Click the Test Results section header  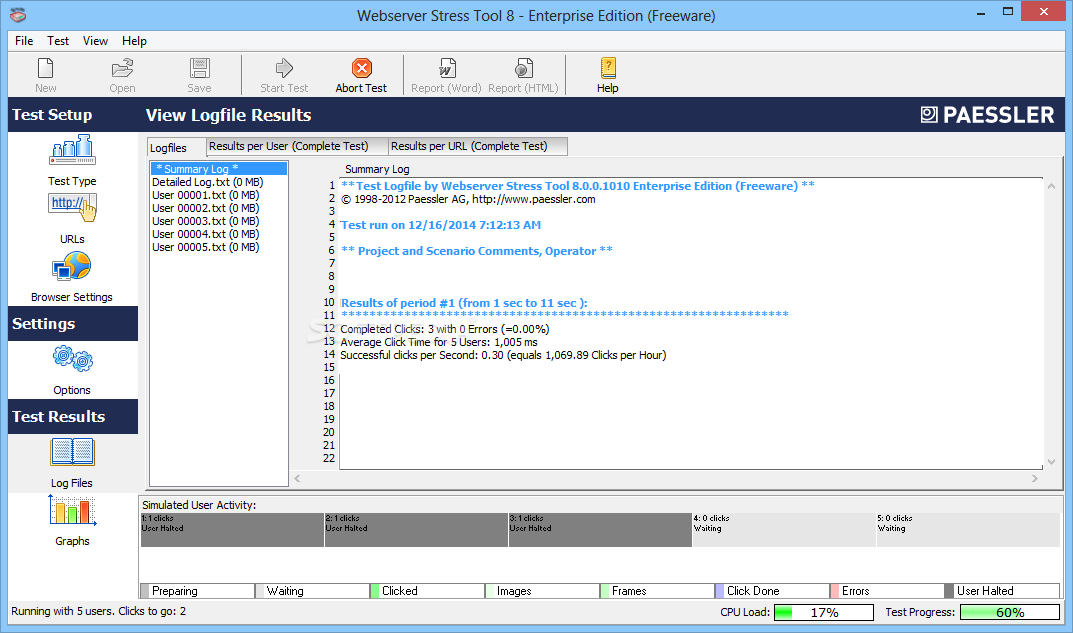(73, 417)
